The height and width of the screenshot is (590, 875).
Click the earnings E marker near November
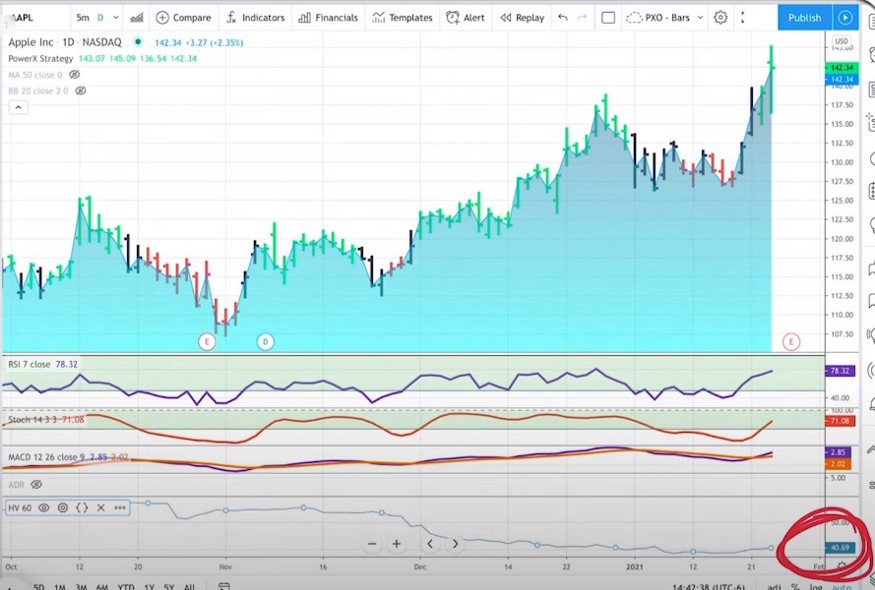click(x=207, y=342)
